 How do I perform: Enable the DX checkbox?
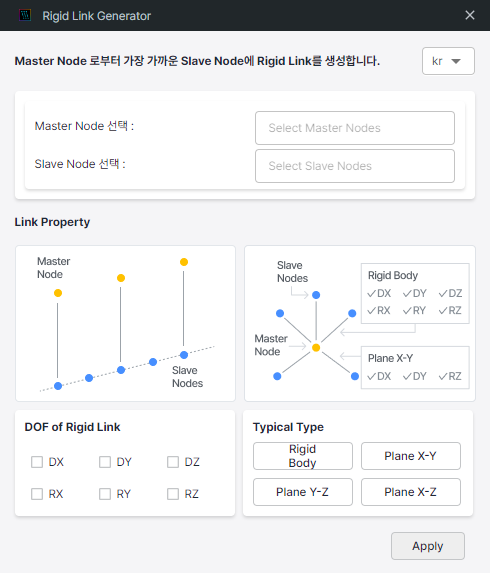[37, 462]
